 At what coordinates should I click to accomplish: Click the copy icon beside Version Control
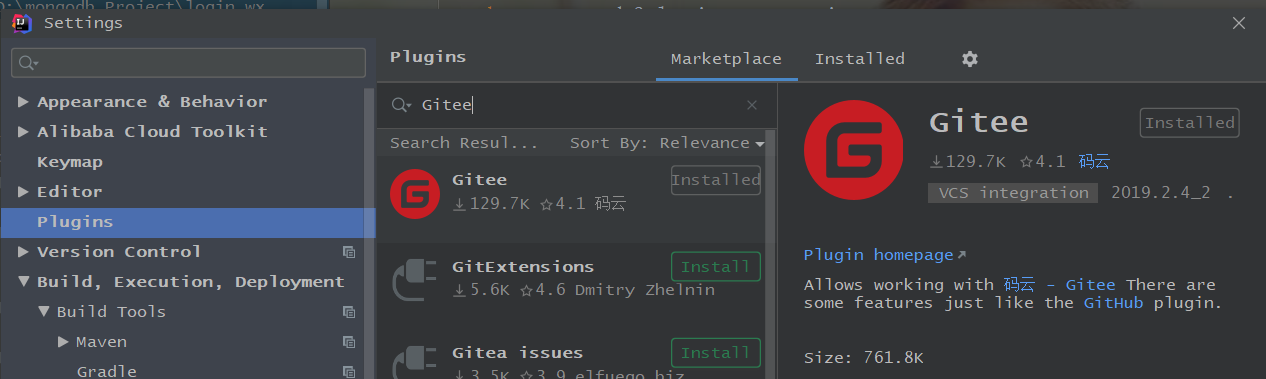tap(349, 252)
